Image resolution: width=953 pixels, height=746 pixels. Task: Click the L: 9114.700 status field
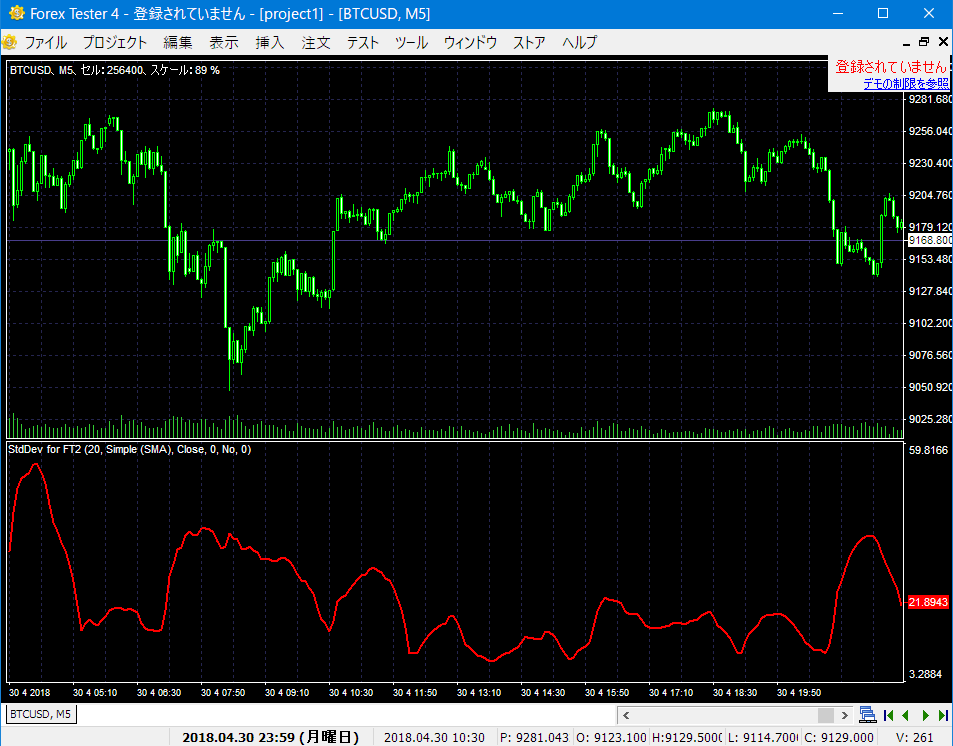(x=763, y=737)
